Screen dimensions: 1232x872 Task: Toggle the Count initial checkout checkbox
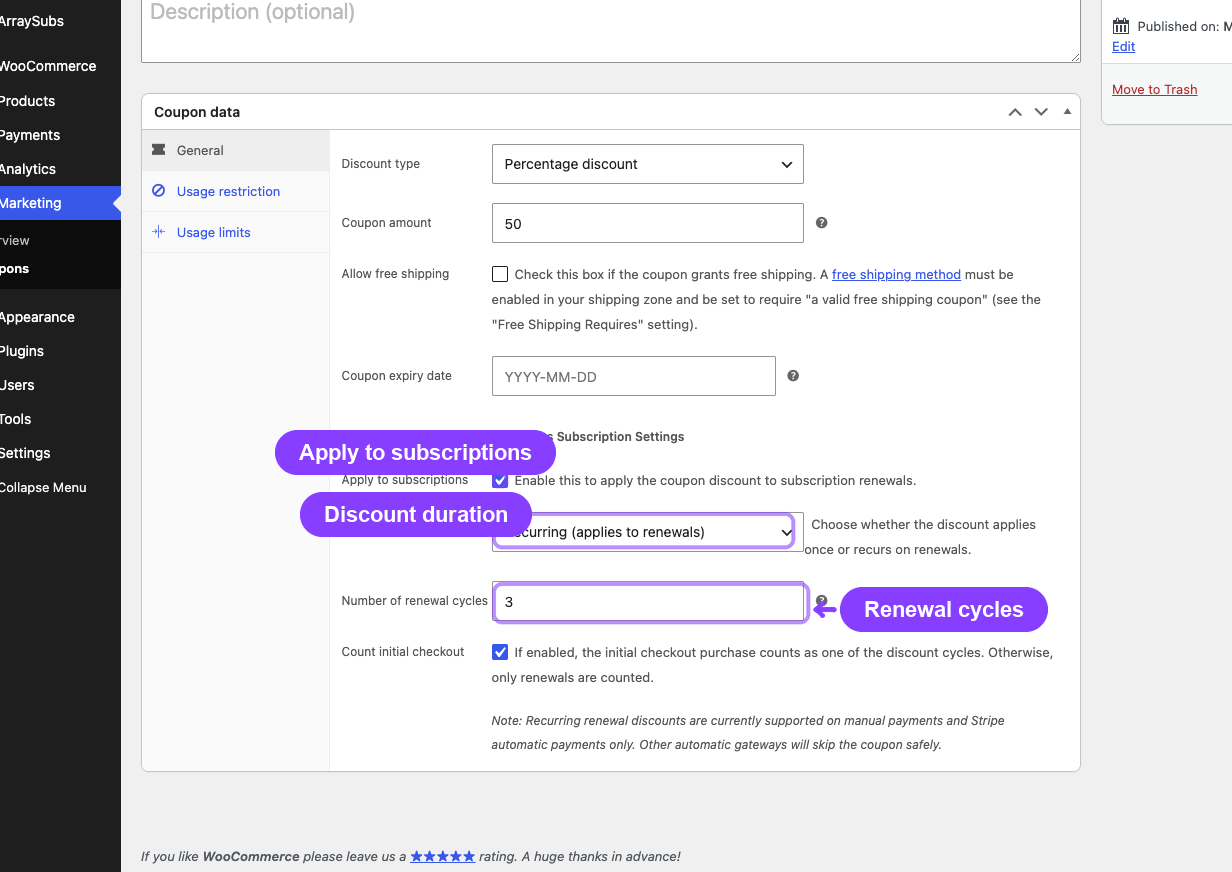[x=500, y=652]
